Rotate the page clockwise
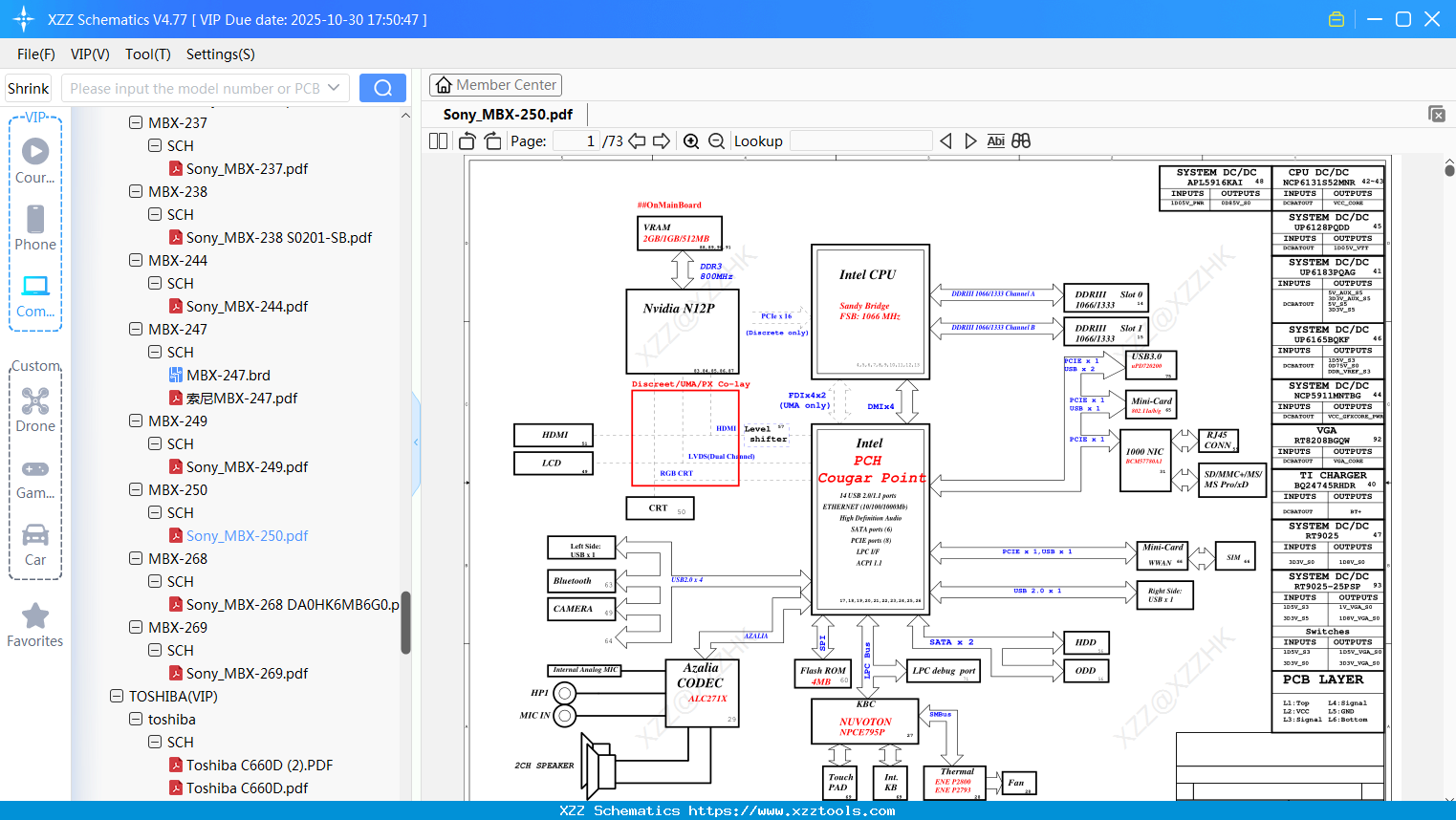Viewport: 1456px width, 820px height. 492,141
